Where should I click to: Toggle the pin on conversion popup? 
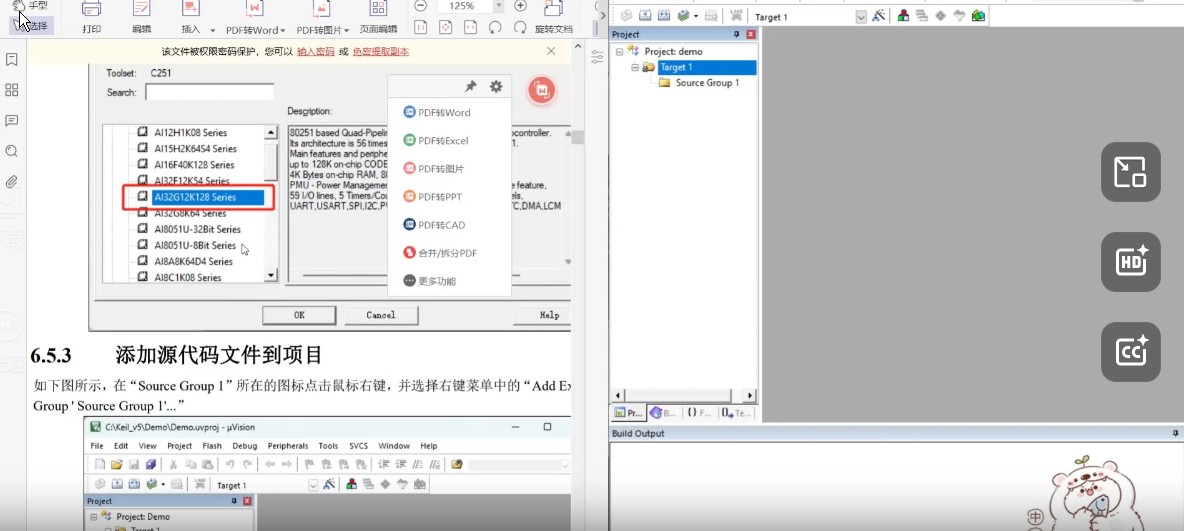(470, 87)
